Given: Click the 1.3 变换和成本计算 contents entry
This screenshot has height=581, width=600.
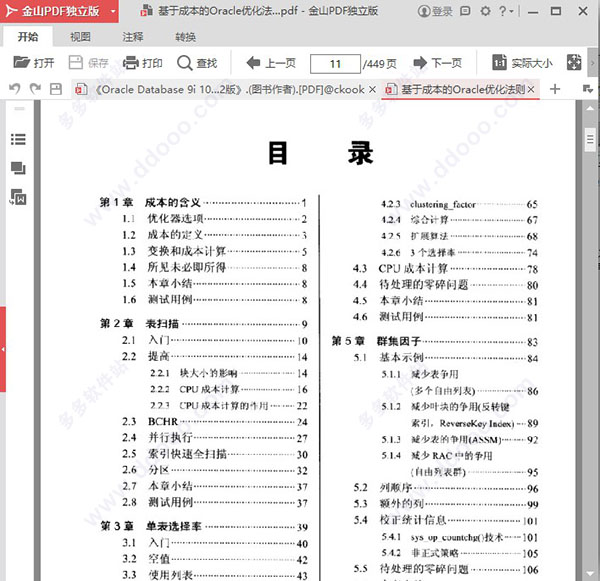Looking at the screenshot, I should 215,251.
